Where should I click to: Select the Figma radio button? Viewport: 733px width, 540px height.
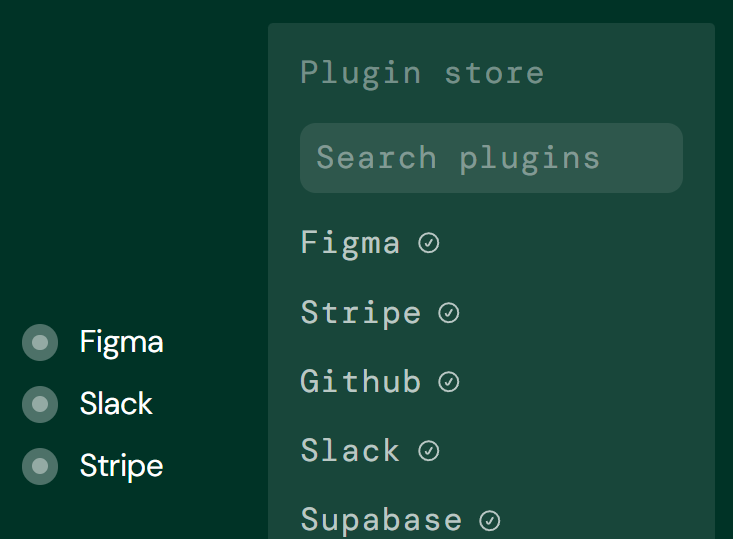(x=40, y=343)
